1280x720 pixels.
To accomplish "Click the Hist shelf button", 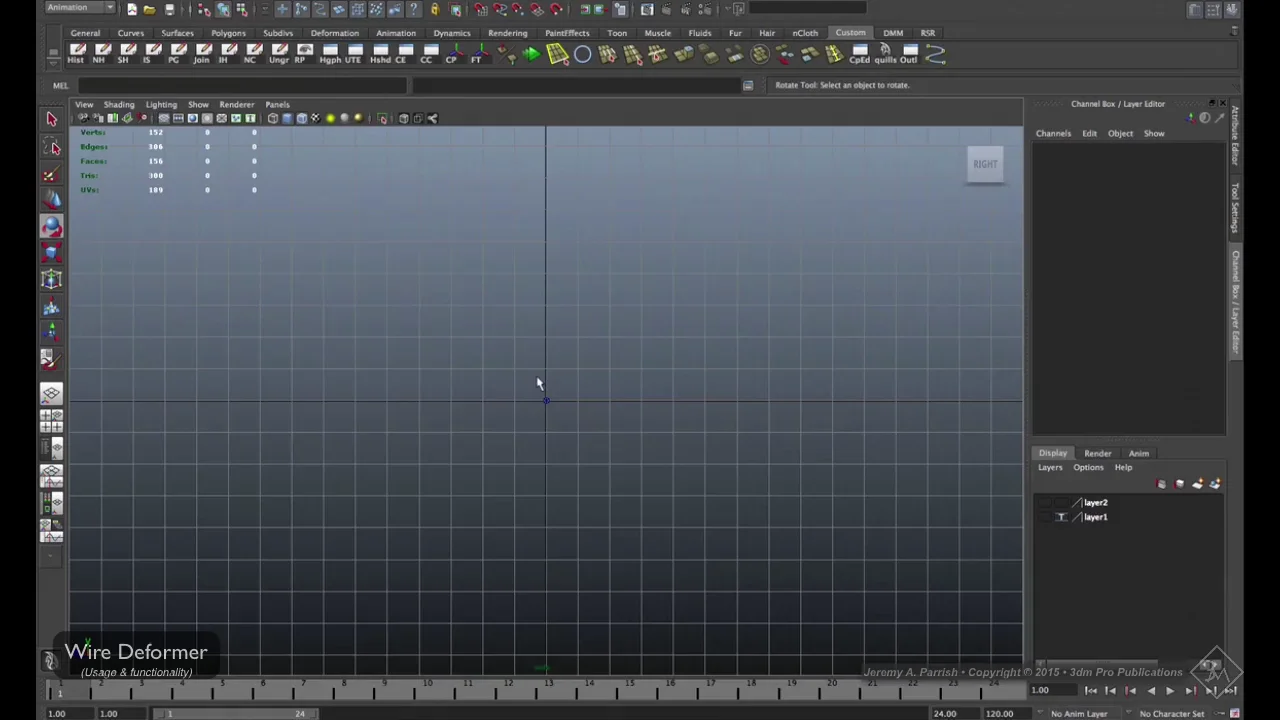I will click(76, 54).
